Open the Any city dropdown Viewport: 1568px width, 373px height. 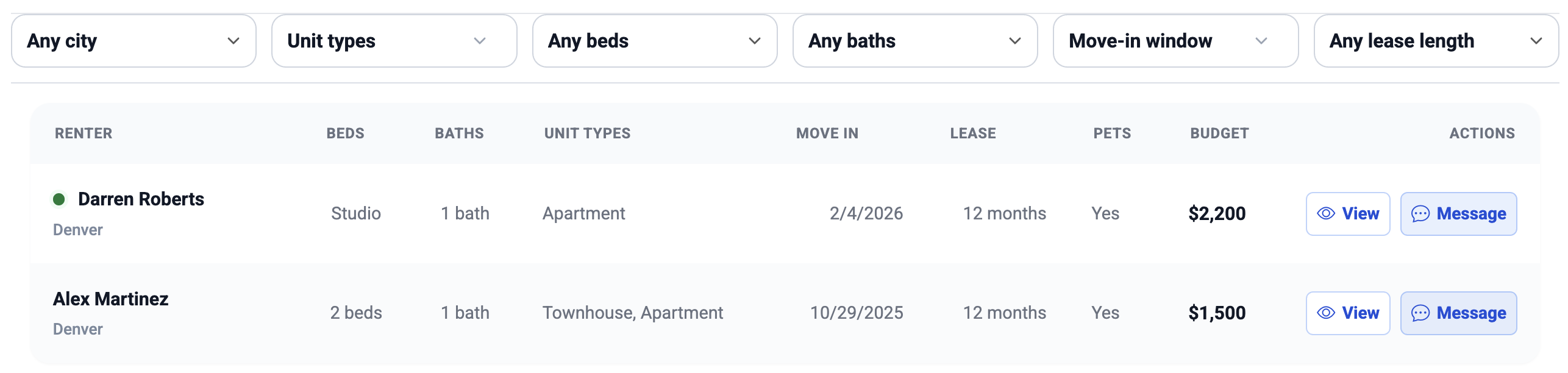point(133,41)
